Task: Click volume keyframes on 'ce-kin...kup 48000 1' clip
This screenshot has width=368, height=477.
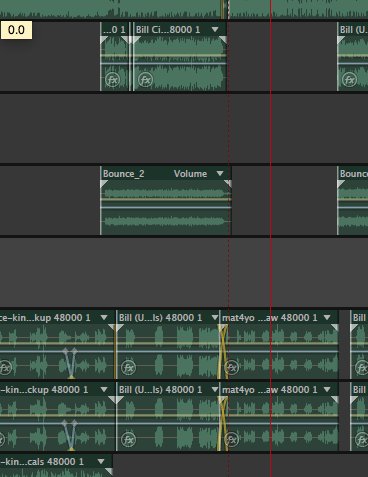Action: (70, 363)
